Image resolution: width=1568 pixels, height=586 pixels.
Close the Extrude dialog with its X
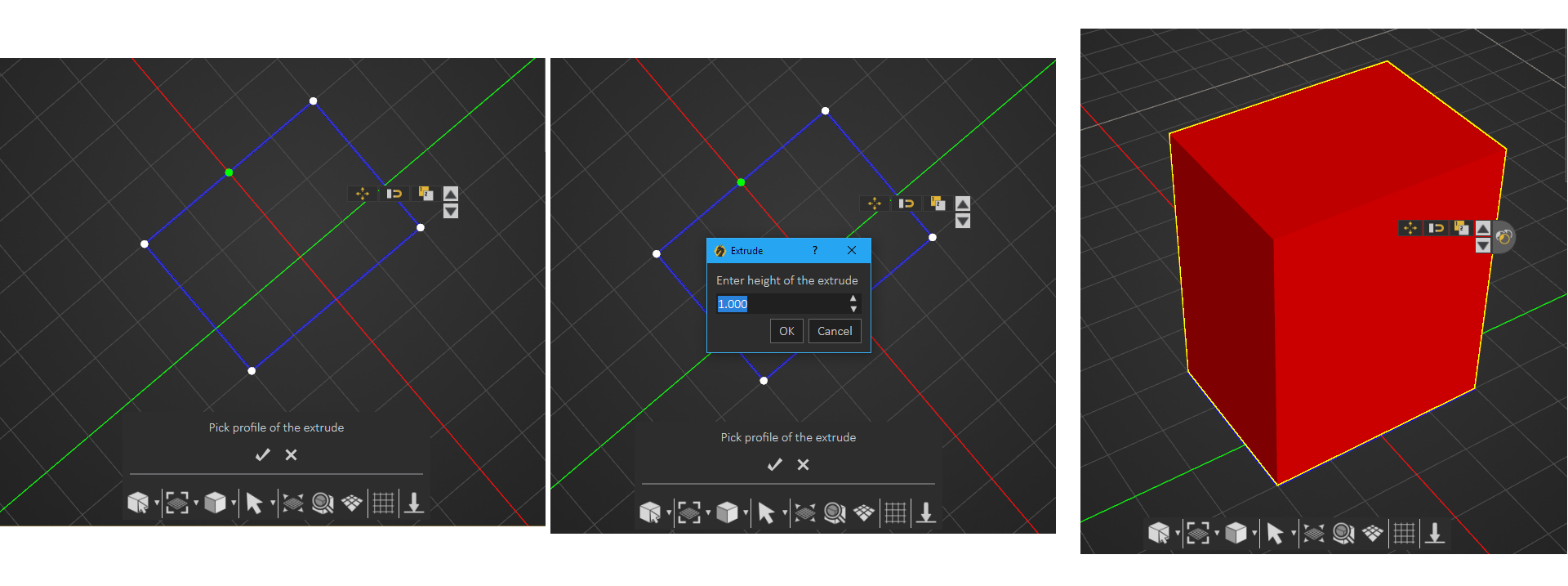coord(852,250)
